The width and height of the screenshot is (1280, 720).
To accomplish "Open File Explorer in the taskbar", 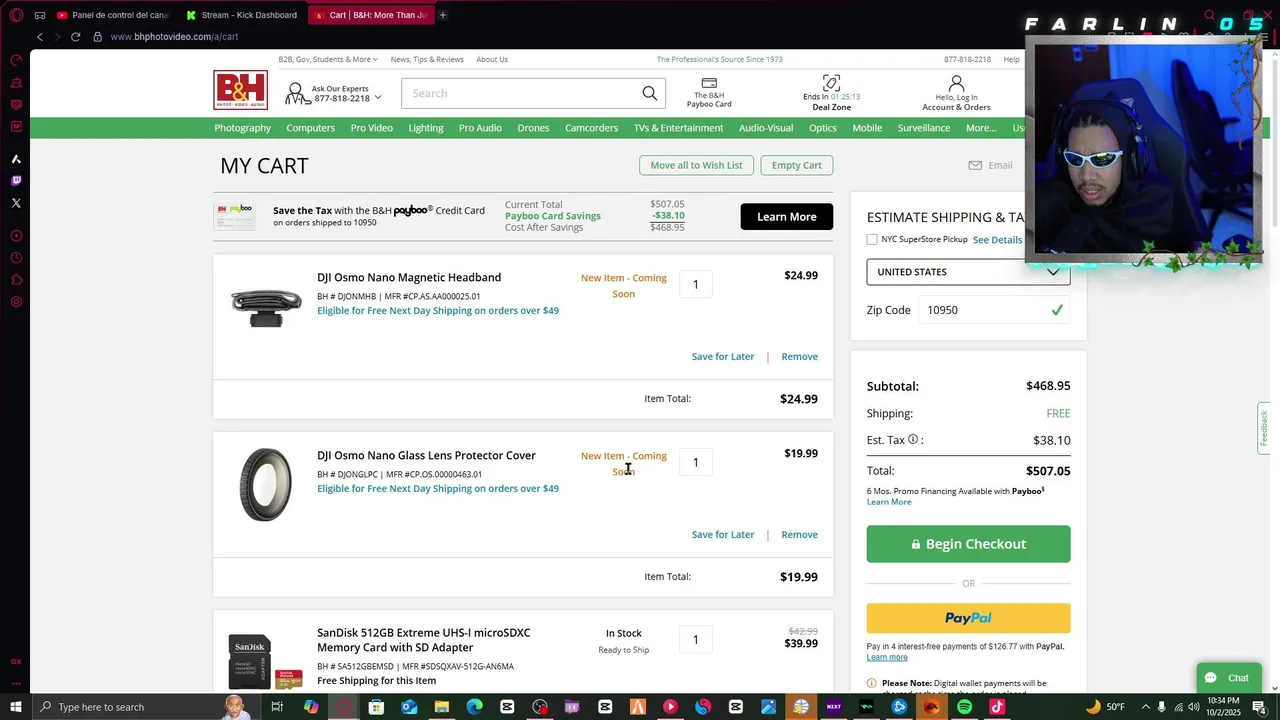I will click(x=441, y=707).
